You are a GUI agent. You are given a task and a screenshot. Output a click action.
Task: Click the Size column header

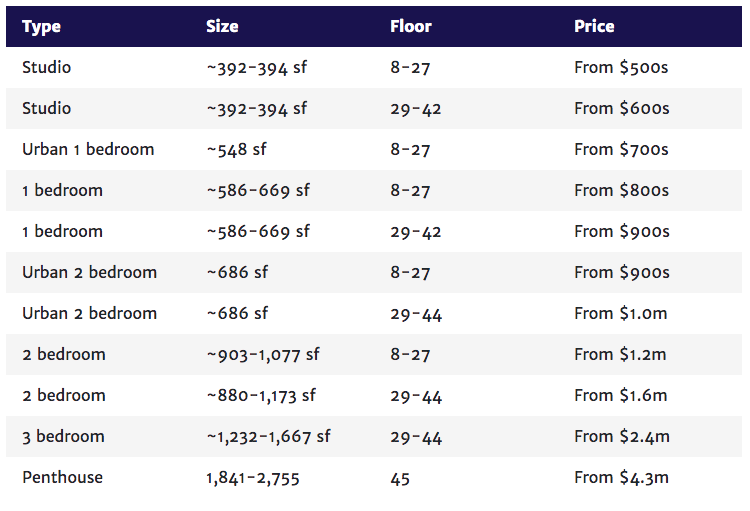pyautogui.click(x=222, y=26)
